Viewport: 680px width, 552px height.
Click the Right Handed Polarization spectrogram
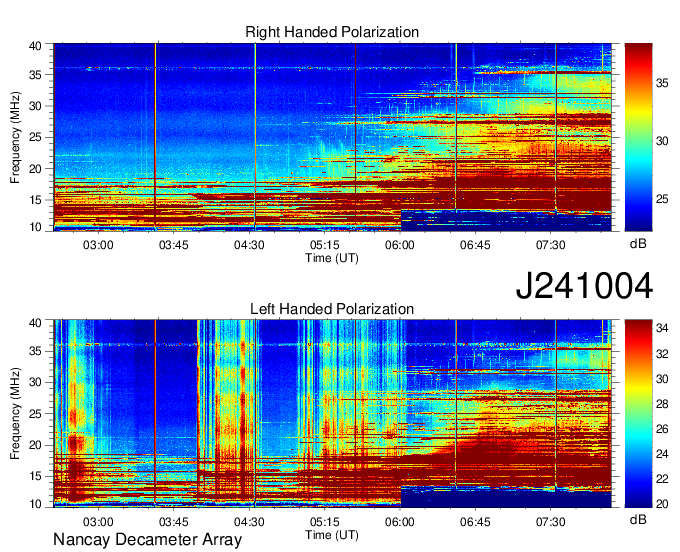tap(332, 137)
